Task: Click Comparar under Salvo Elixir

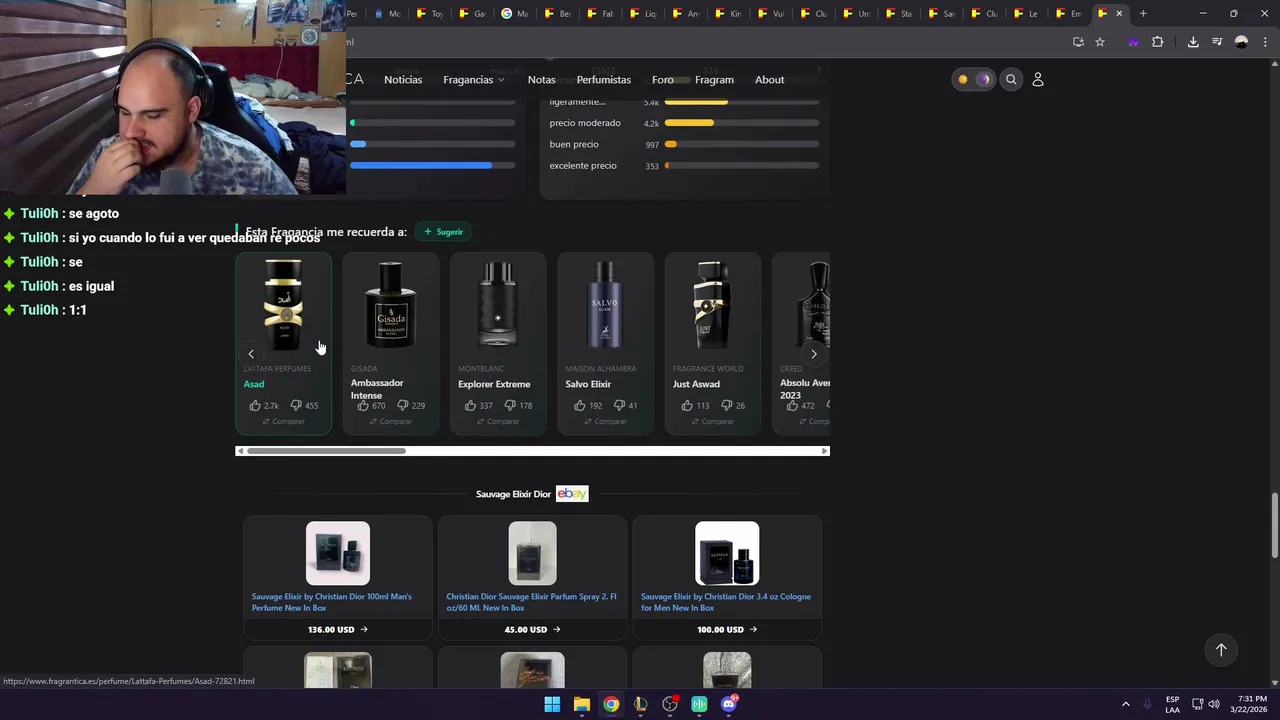Action: (605, 421)
